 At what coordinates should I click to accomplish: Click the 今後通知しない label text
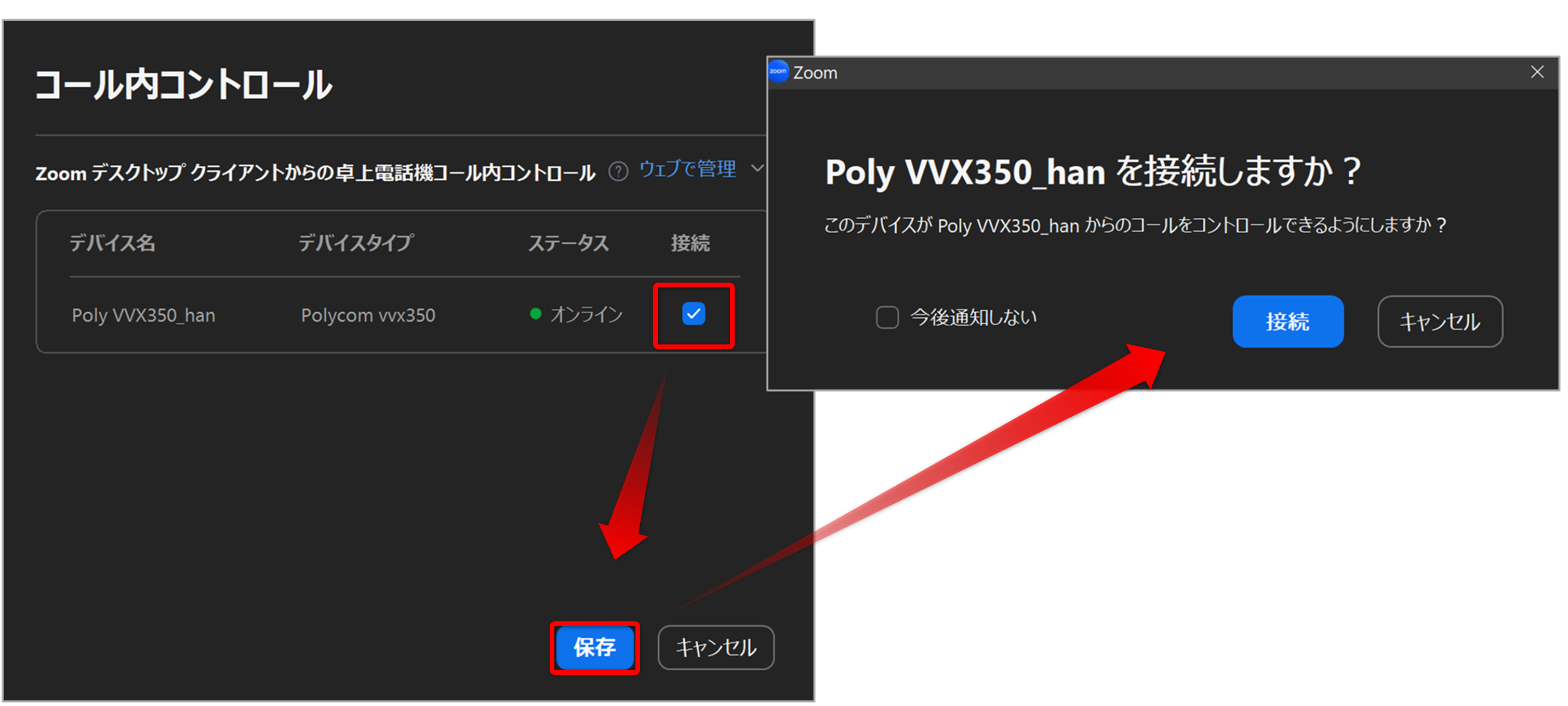(973, 317)
